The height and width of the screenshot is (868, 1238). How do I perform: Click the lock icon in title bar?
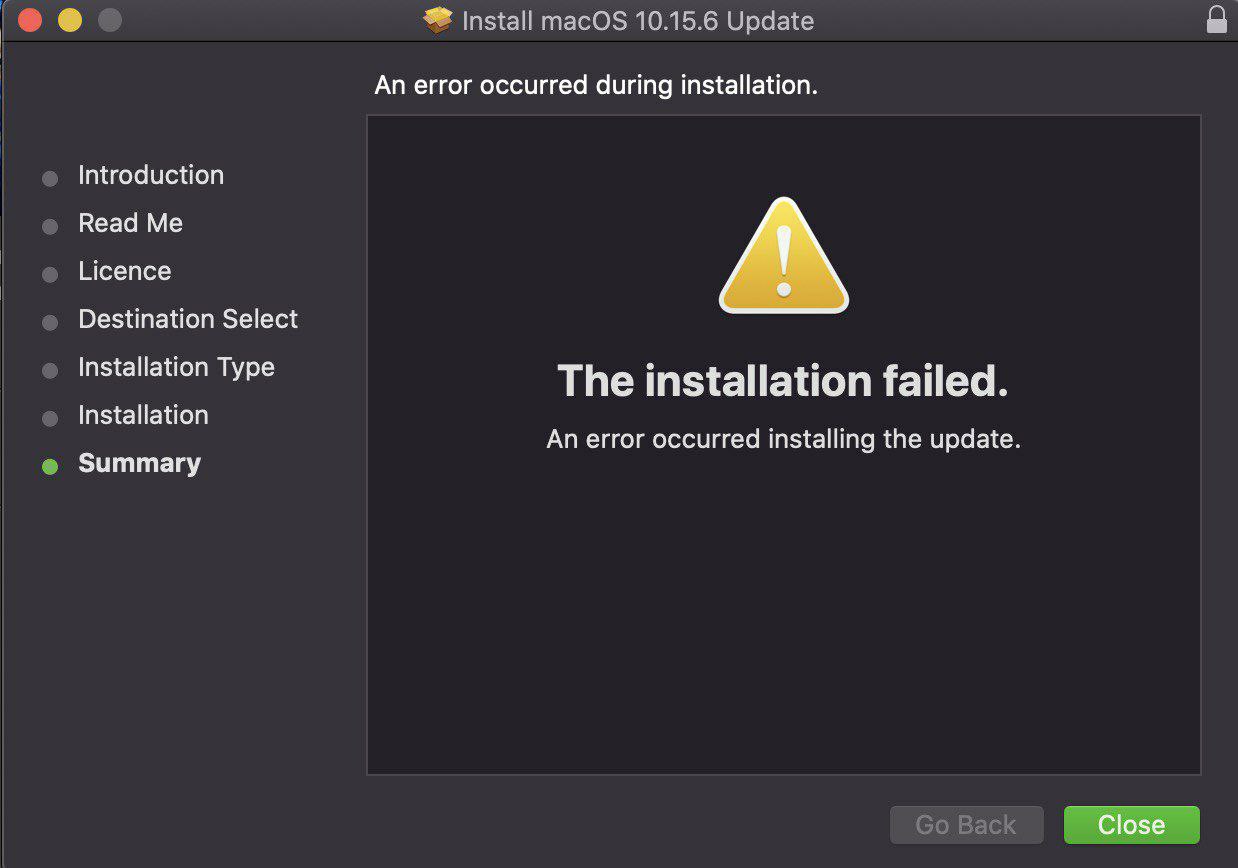pos(1216,19)
